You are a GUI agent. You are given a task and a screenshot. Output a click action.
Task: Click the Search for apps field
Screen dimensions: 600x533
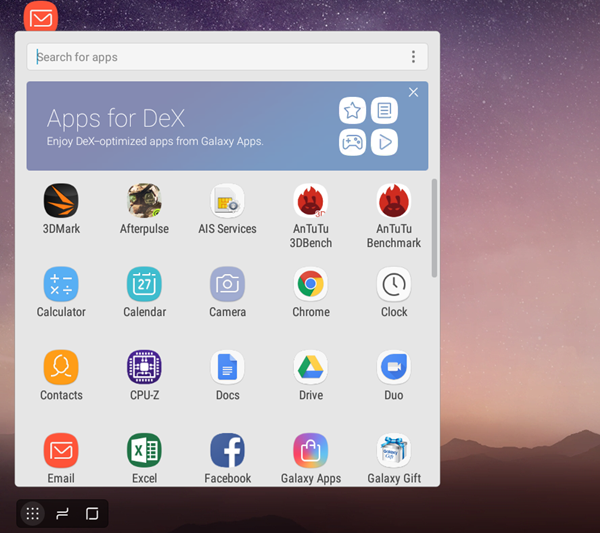(x=227, y=57)
